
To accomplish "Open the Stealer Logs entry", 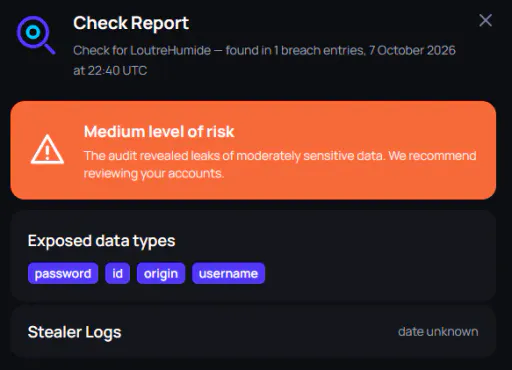I will tap(253, 332).
